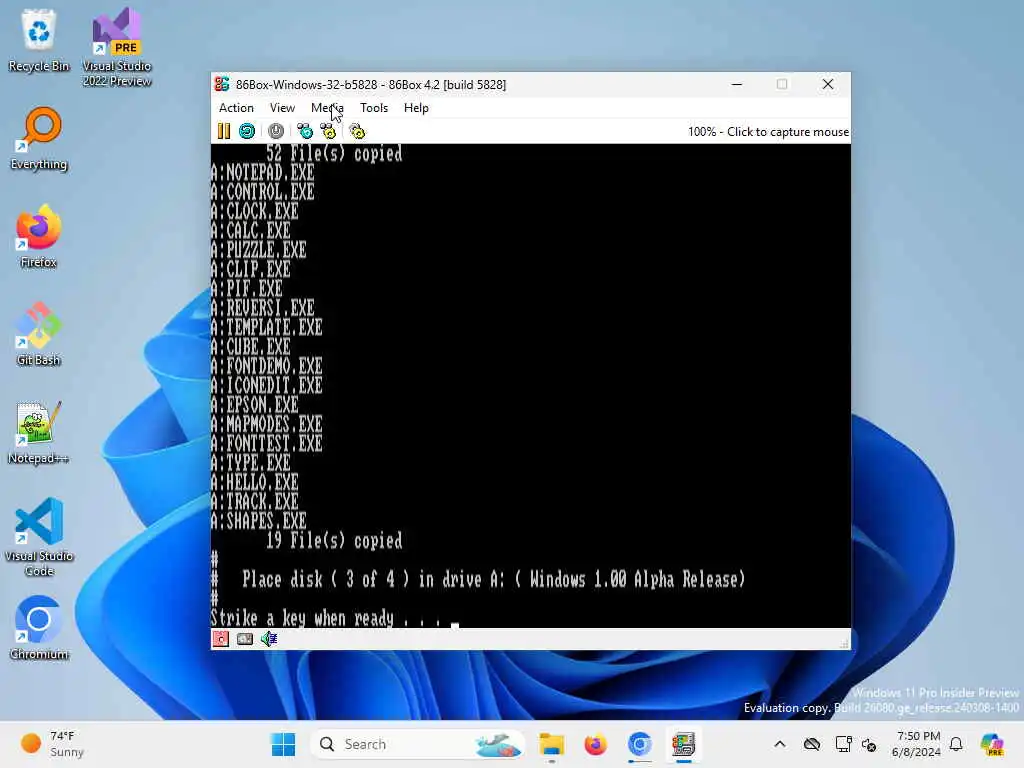This screenshot has width=1024, height=768.
Task: Click the 86Box app icon in title bar
Action: (x=222, y=84)
